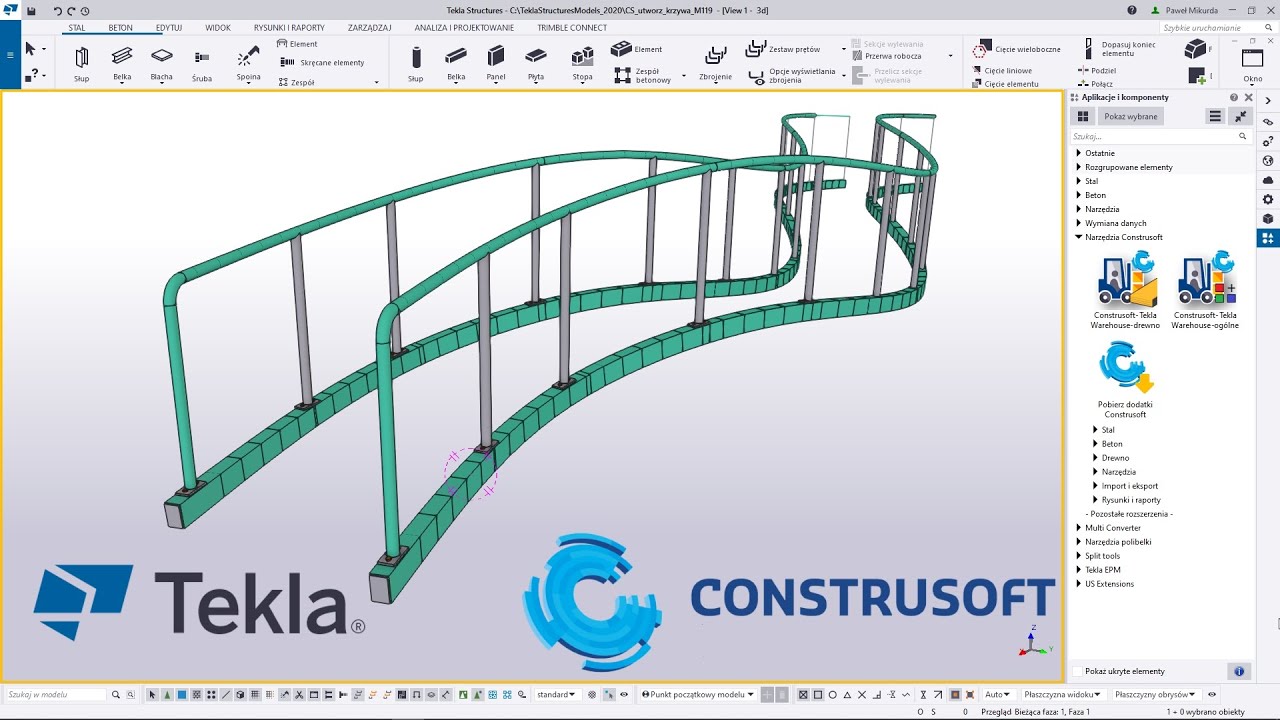Click the steel Słup column tool
This screenshot has width=1280, height=720.
(x=81, y=64)
